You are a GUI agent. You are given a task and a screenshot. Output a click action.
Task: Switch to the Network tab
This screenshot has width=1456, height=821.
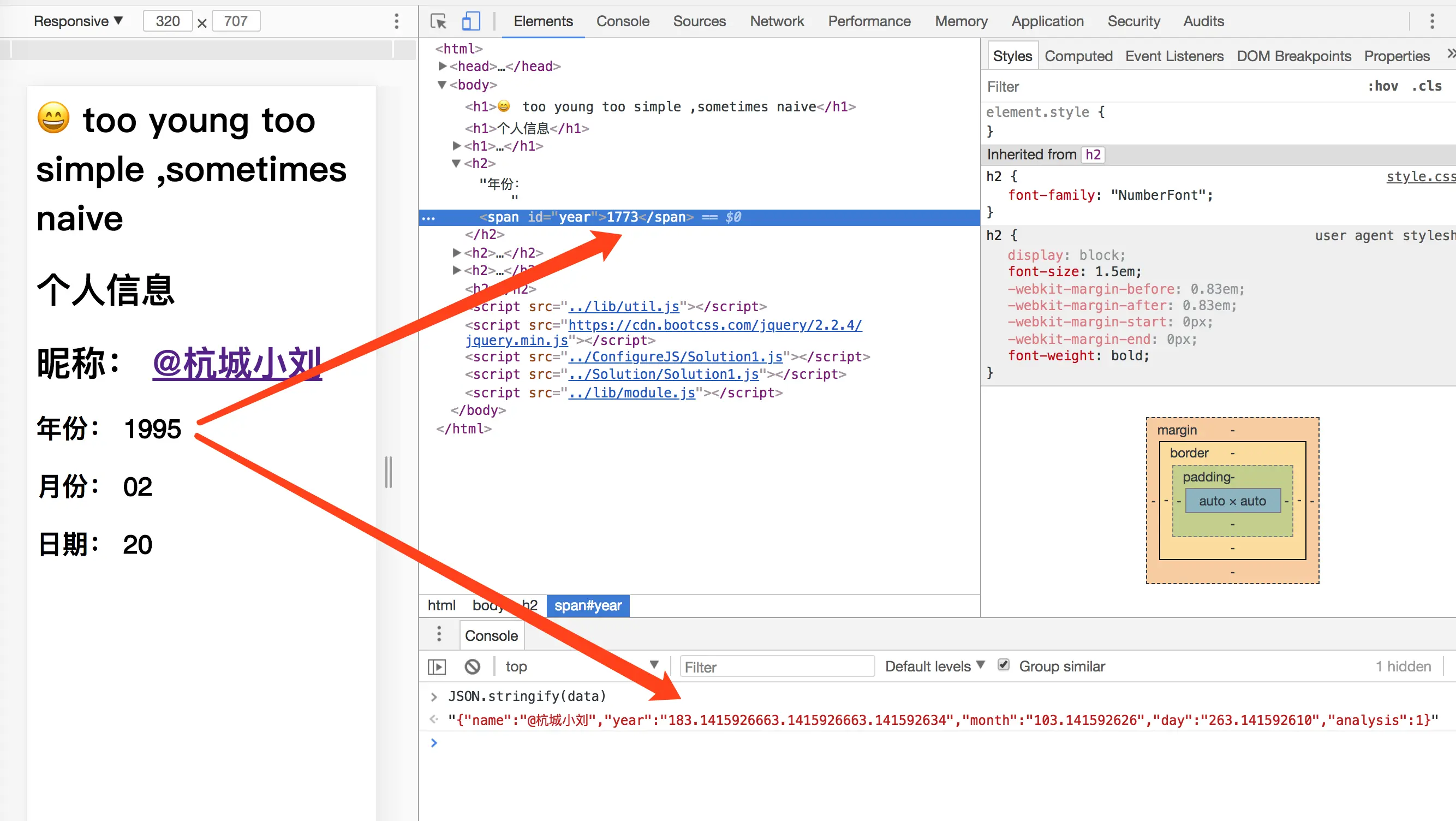(x=777, y=21)
